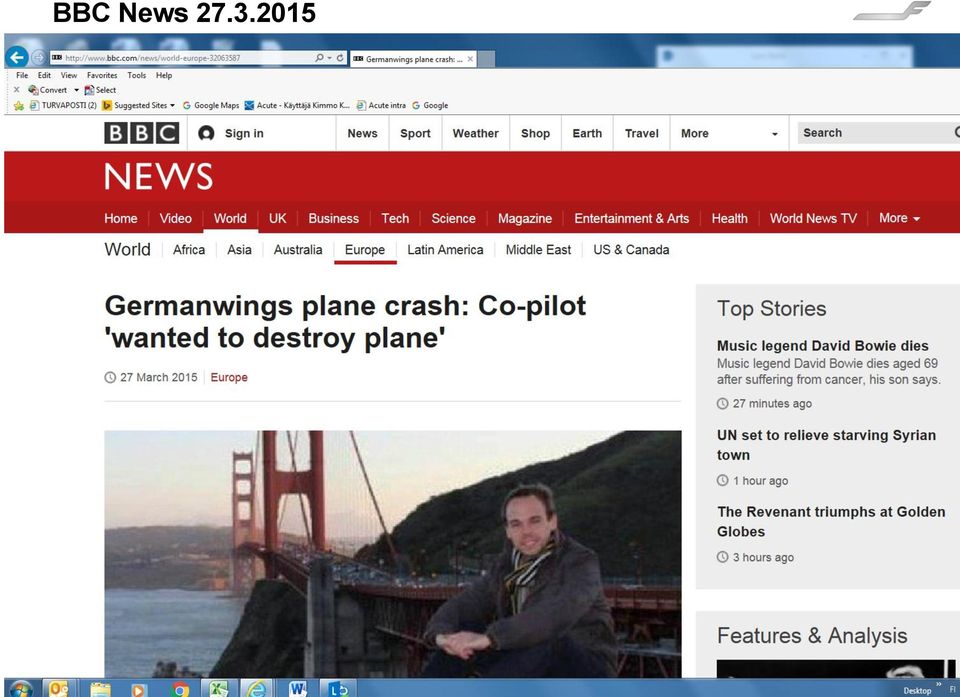This screenshot has height=697, width=960.
Task: Click the BBC Search field
Action: pyautogui.click(x=876, y=133)
